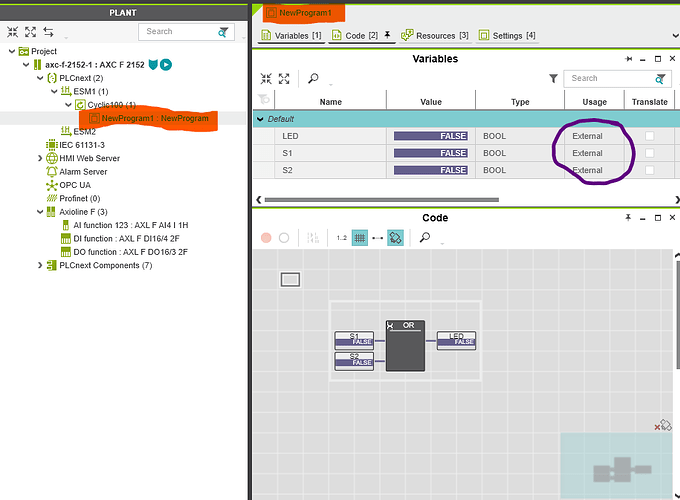Open find magnifier in Code toolbar
Screen dimensions: 680x500
[x=425, y=237]
